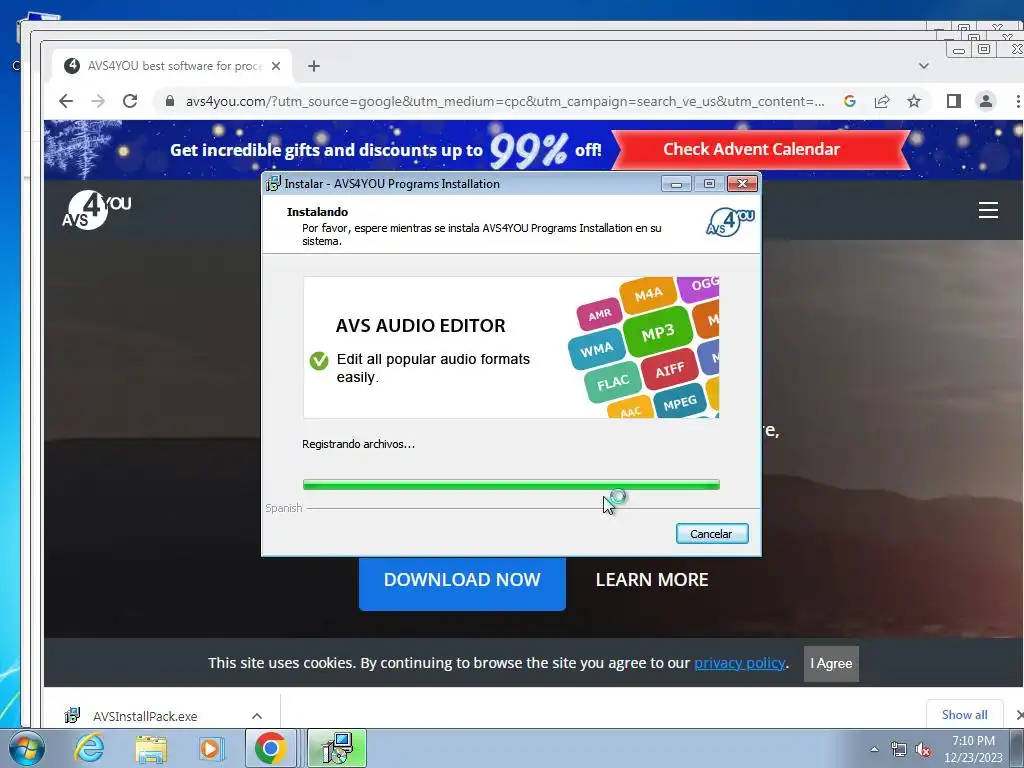Click the MPEG format tile
Viewport: 1024px width, 768px height.
tap(680, 403)
